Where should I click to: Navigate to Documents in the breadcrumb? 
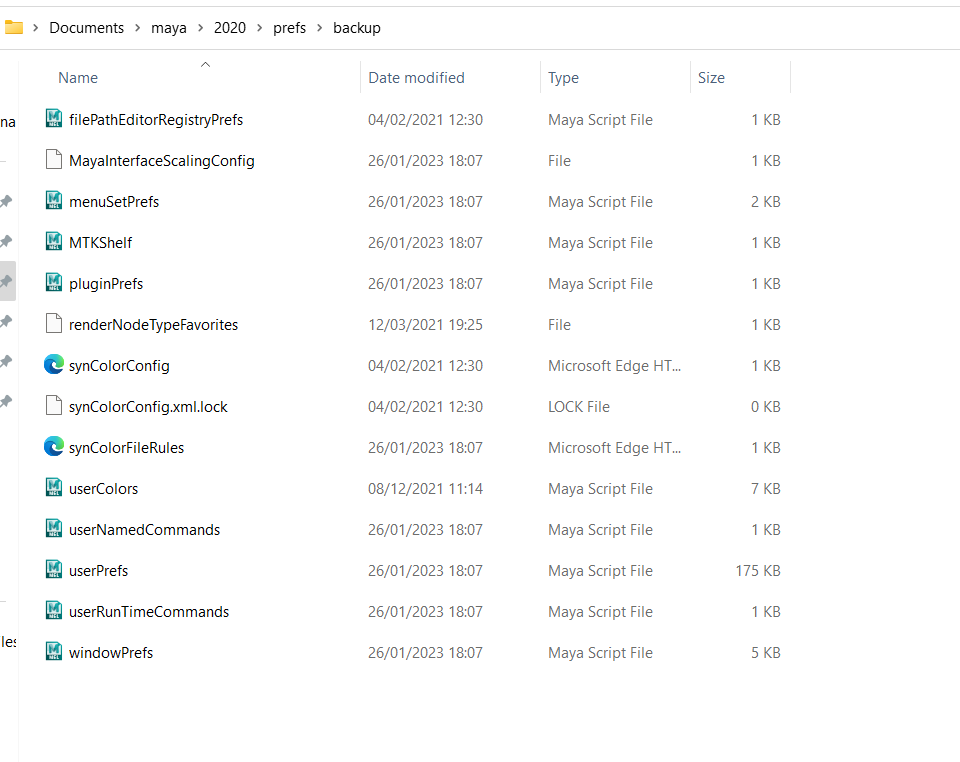pyautogui.click(x=86, y=28)
